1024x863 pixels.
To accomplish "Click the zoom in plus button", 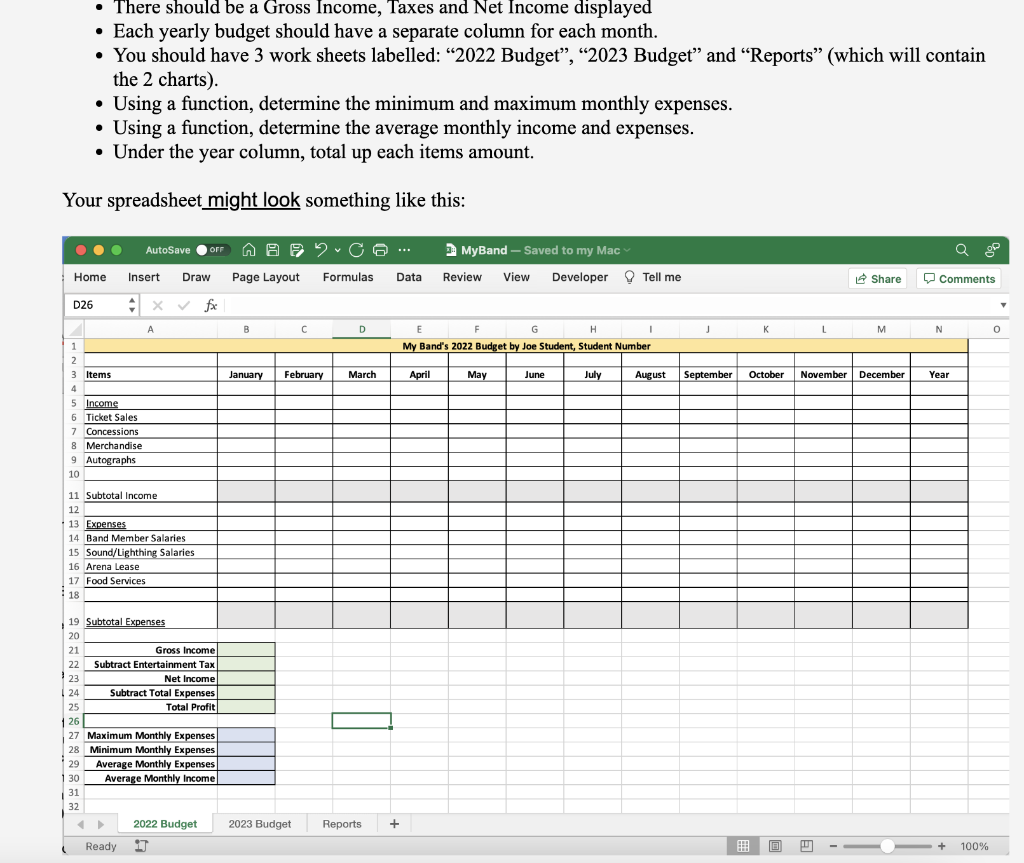I will click(942, 846).
